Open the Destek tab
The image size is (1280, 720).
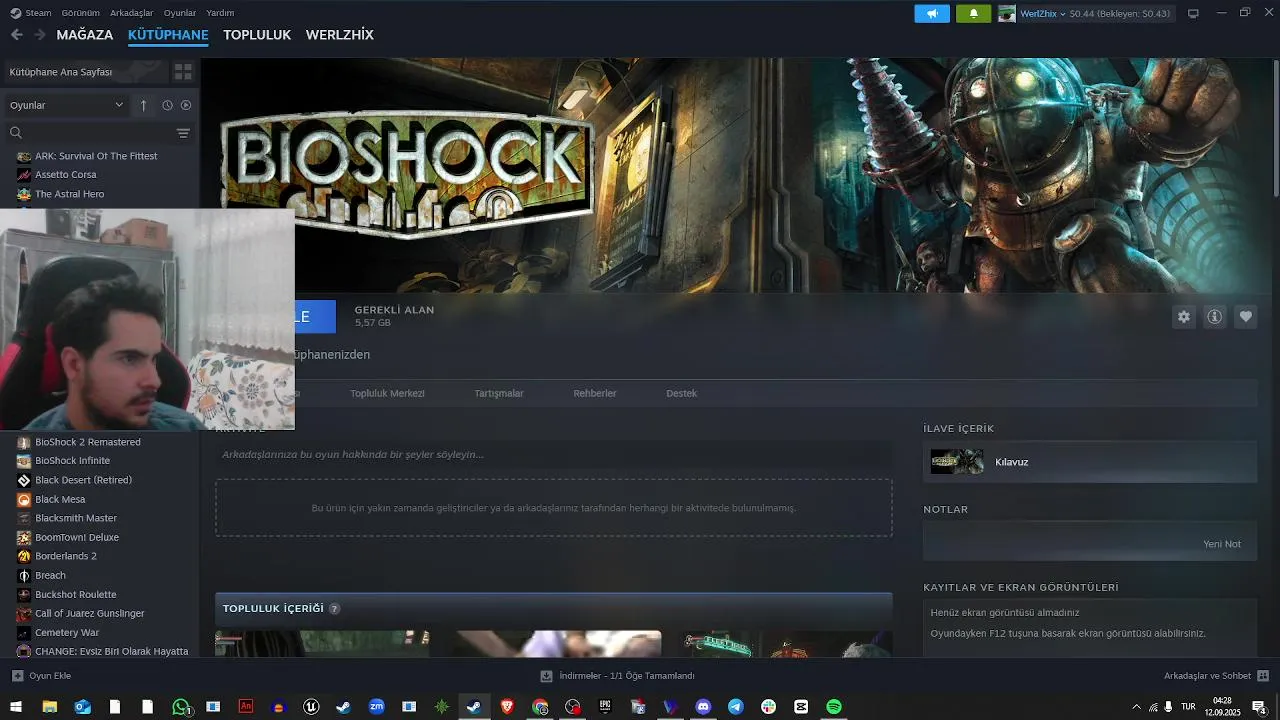click(x=682, y=393)
